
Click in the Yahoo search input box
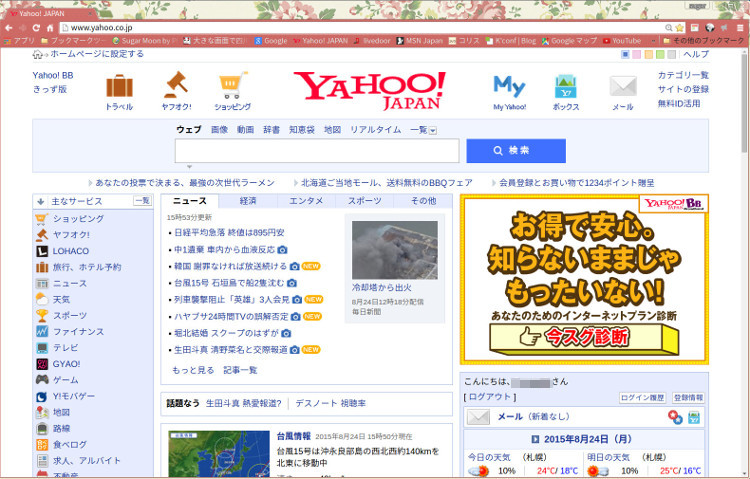point(317,151)
